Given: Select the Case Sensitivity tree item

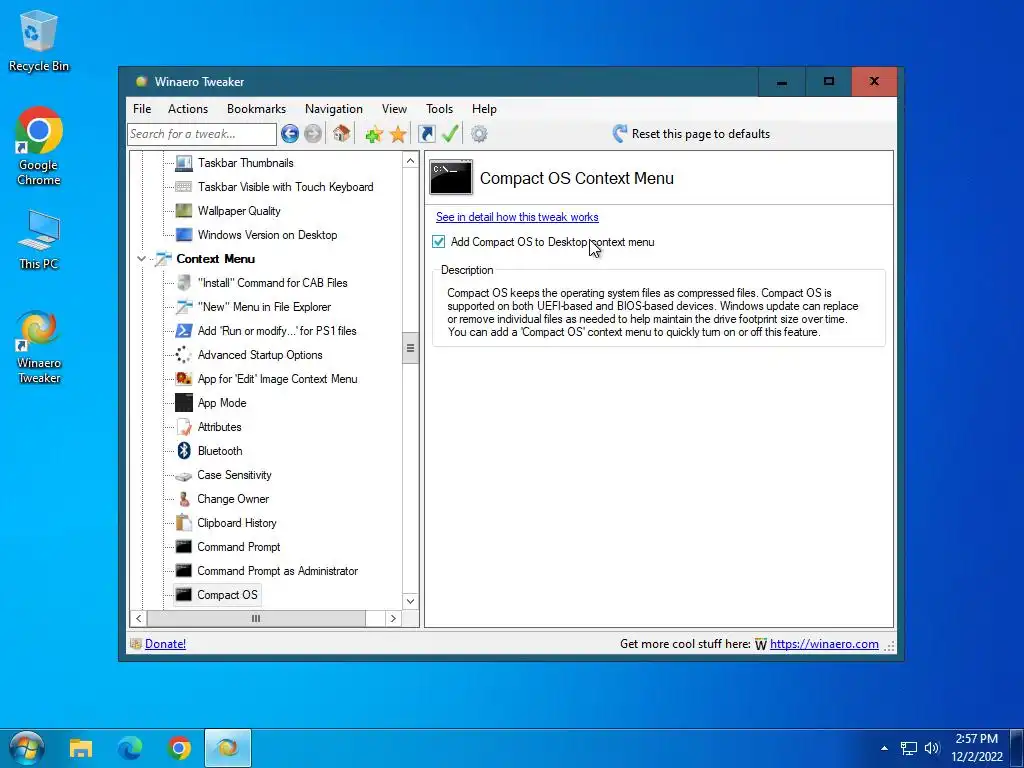Looking at the screenshot, I should pos(234,475).
